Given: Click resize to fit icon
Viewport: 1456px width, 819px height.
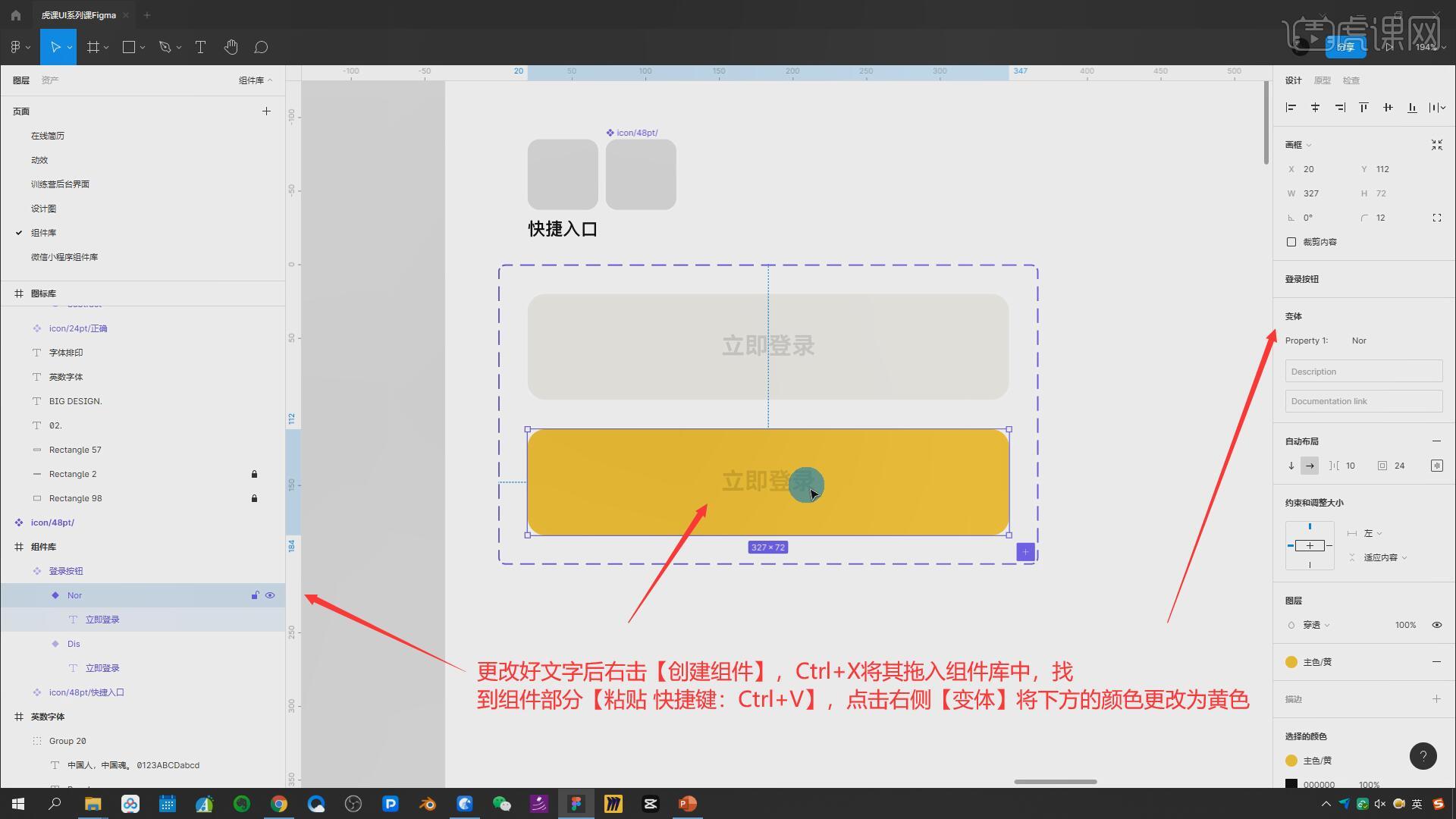Looking at the screenshot, I should point(1436,145).
